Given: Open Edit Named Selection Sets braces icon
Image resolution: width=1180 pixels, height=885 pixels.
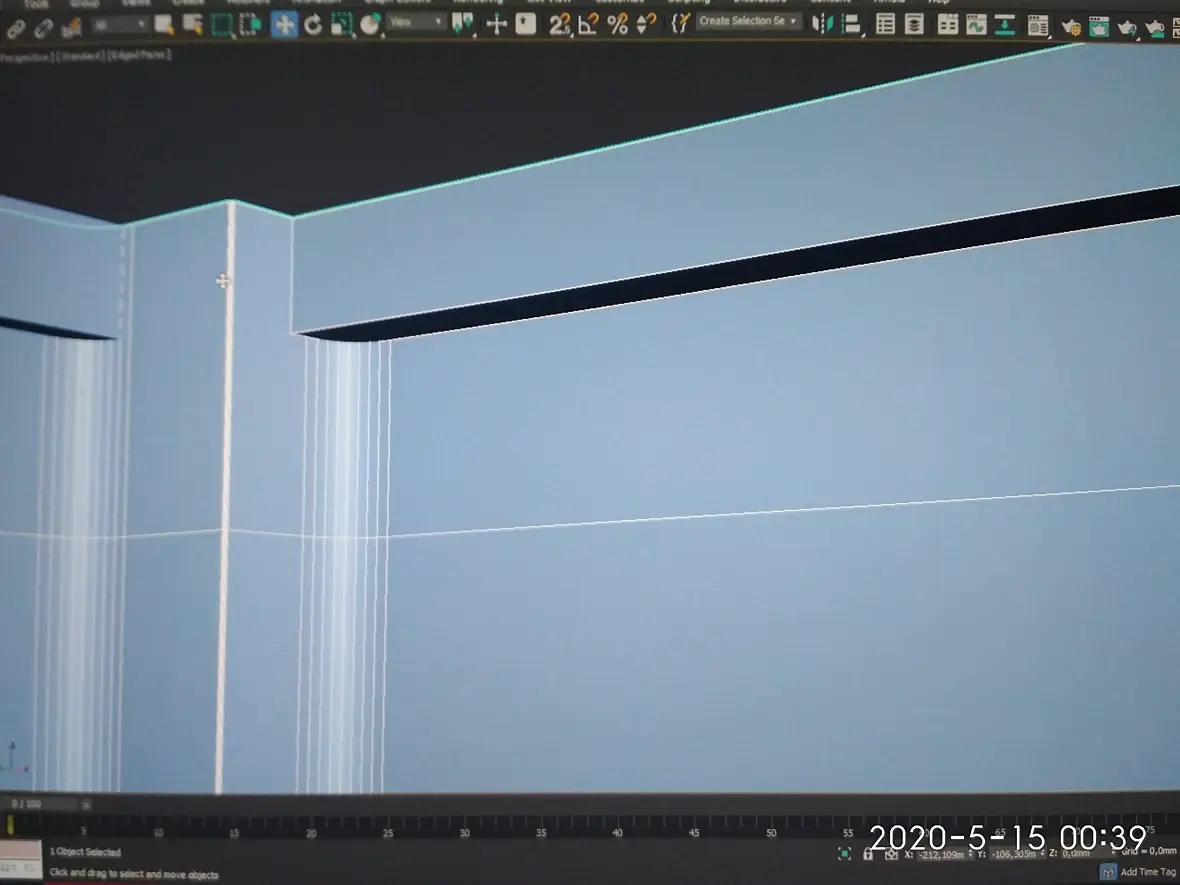Looking at the screenshot, I should pos(680,23).
